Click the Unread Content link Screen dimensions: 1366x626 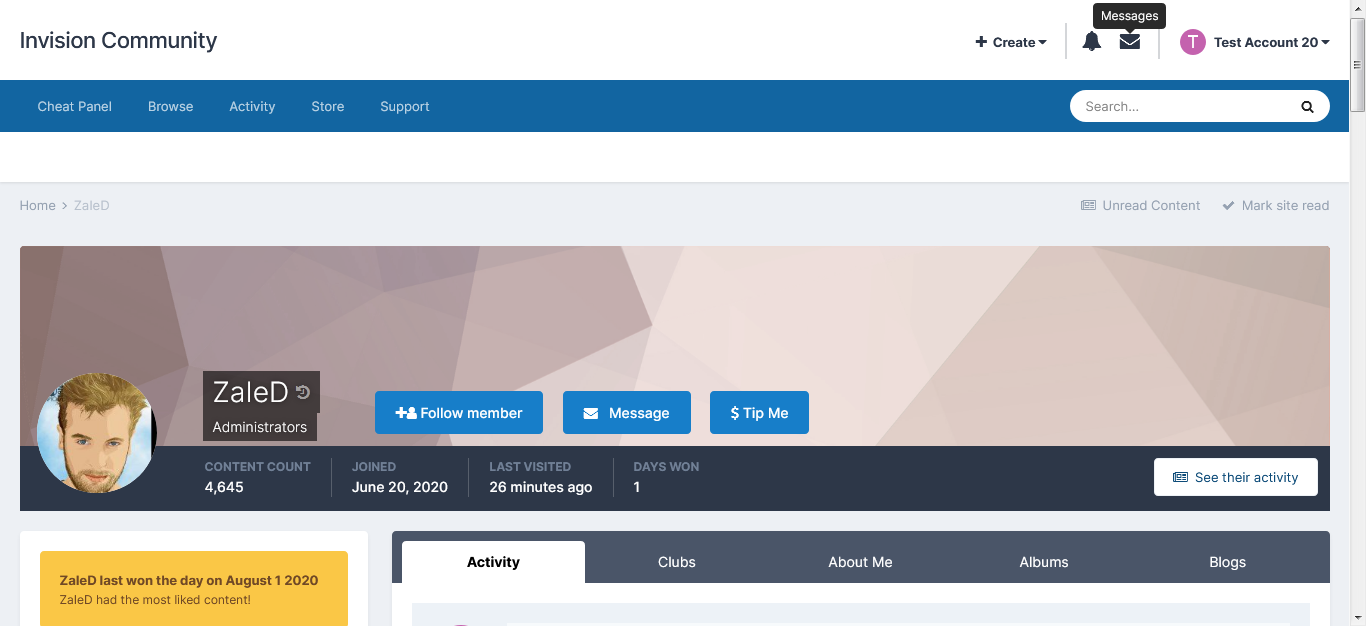point(1141,205)
